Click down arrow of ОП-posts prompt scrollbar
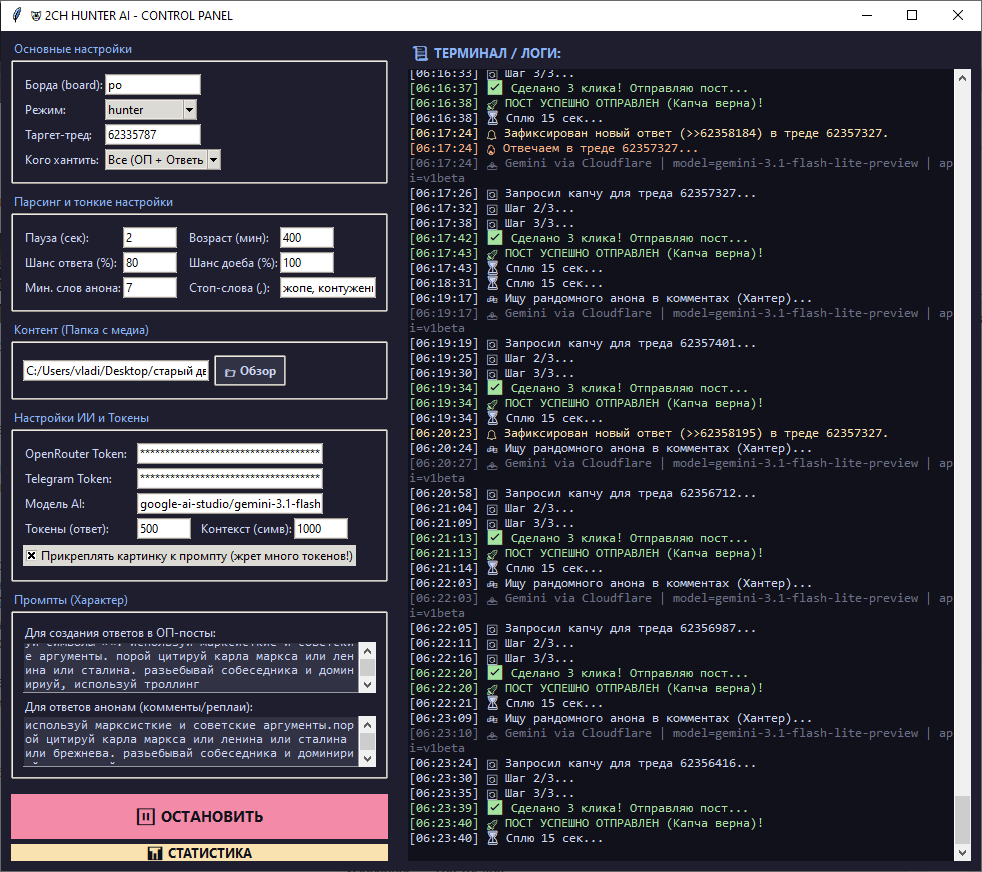Image resolution: width=982 pixels, height=872 pixels. (367, 685)
